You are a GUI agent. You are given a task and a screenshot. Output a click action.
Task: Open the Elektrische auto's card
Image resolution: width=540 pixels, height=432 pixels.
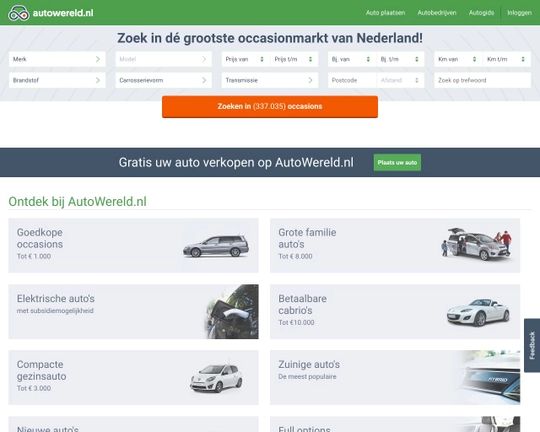pyautogui.click(x=133, y=311)
